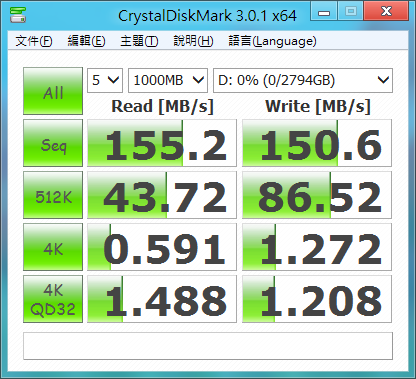
Task: Click the Write [MB/s] column header
Action: [x=318, y=107]
